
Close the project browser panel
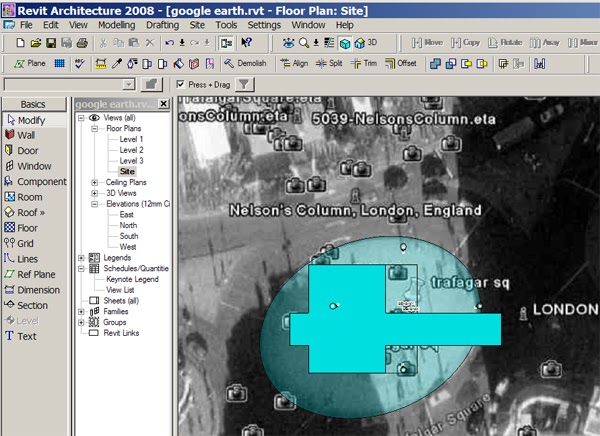coord(164,104)
